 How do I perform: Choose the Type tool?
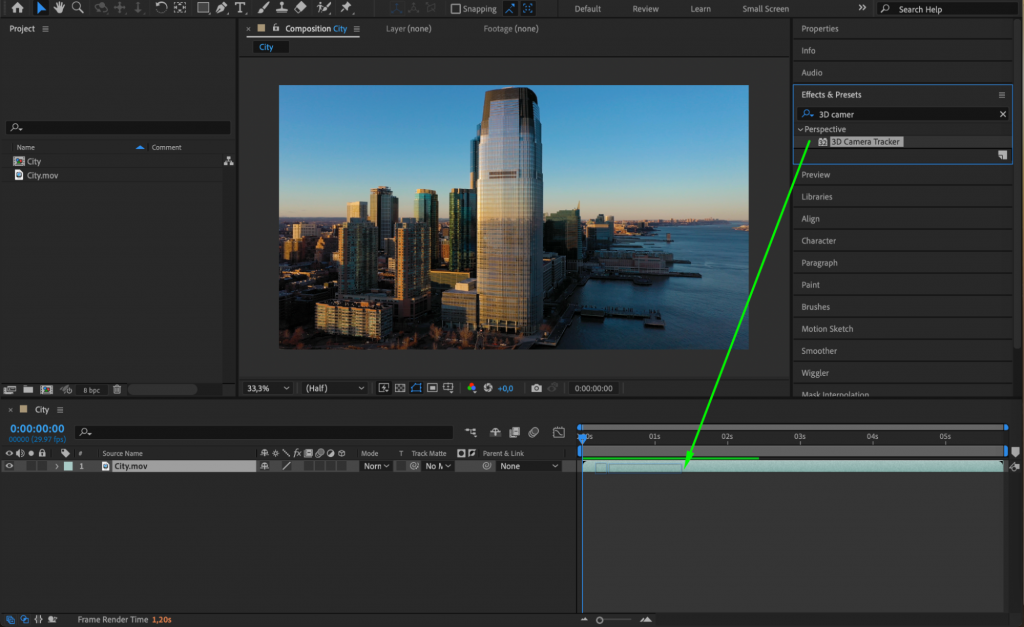click(242, 9)
